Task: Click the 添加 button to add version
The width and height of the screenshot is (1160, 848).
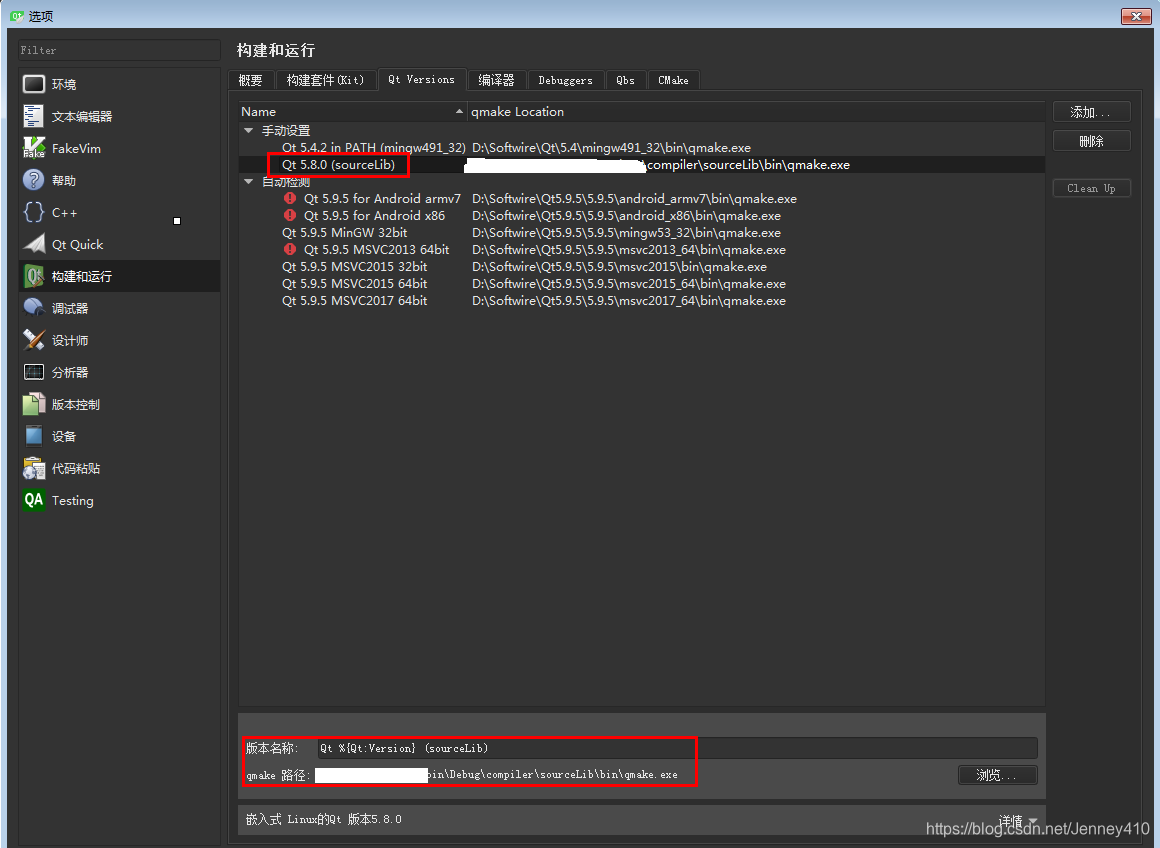Action: tap(1091, 111)
